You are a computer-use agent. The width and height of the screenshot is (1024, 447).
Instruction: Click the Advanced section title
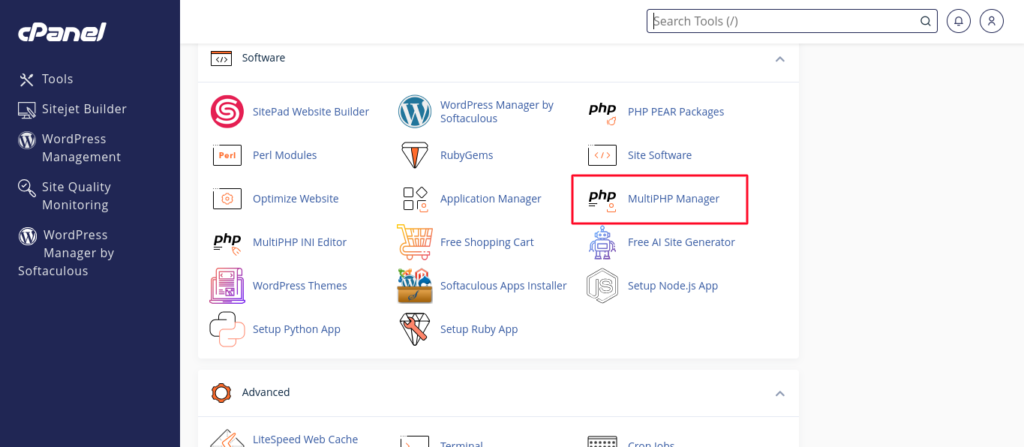pos(266,392)
